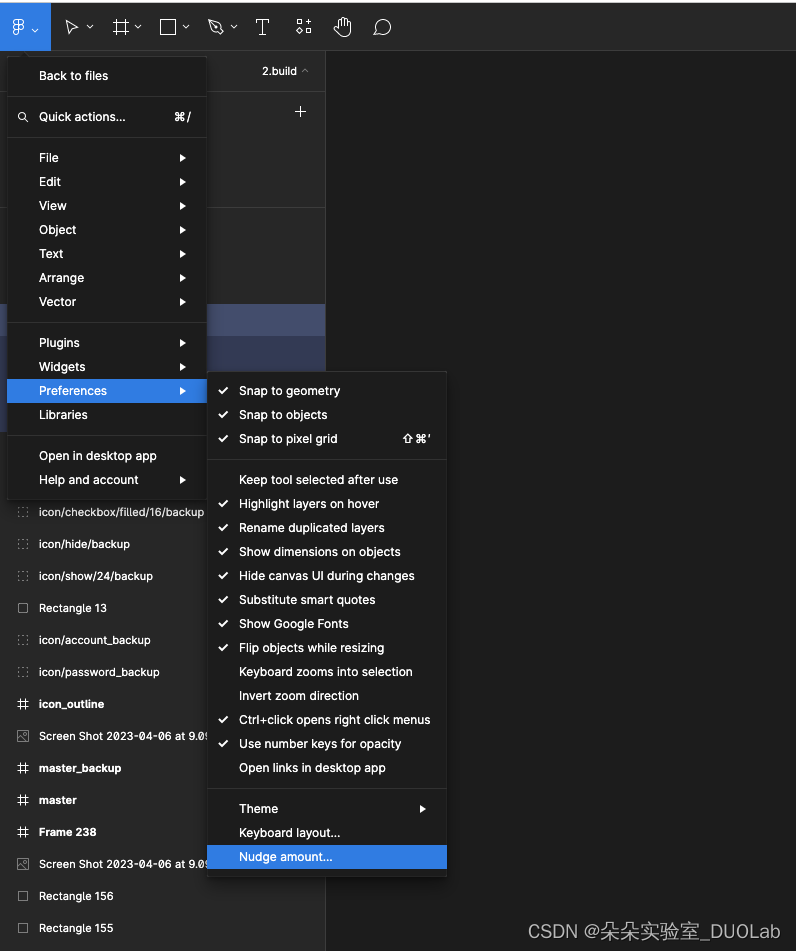Open the File submenu

click(x=48, y=157)
